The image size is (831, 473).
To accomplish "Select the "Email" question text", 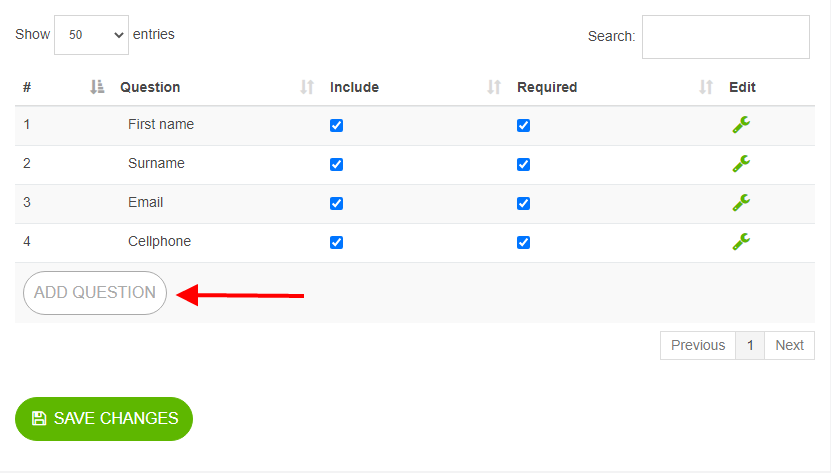I will [146, 203].
